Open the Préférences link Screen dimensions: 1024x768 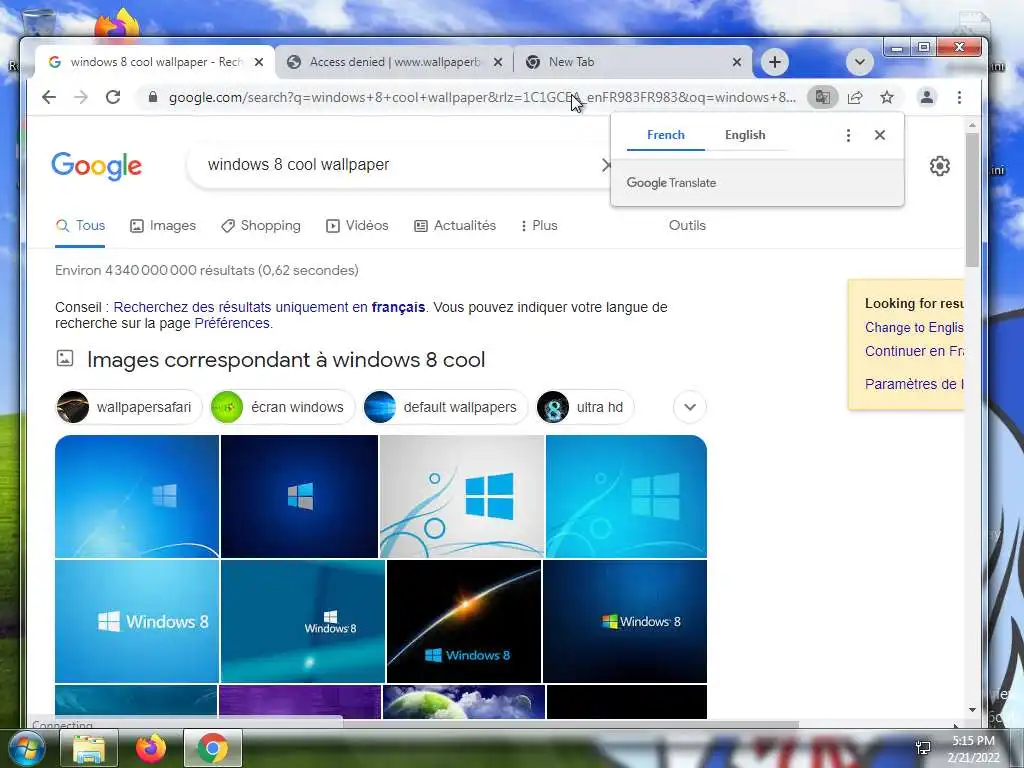(232, 324)
